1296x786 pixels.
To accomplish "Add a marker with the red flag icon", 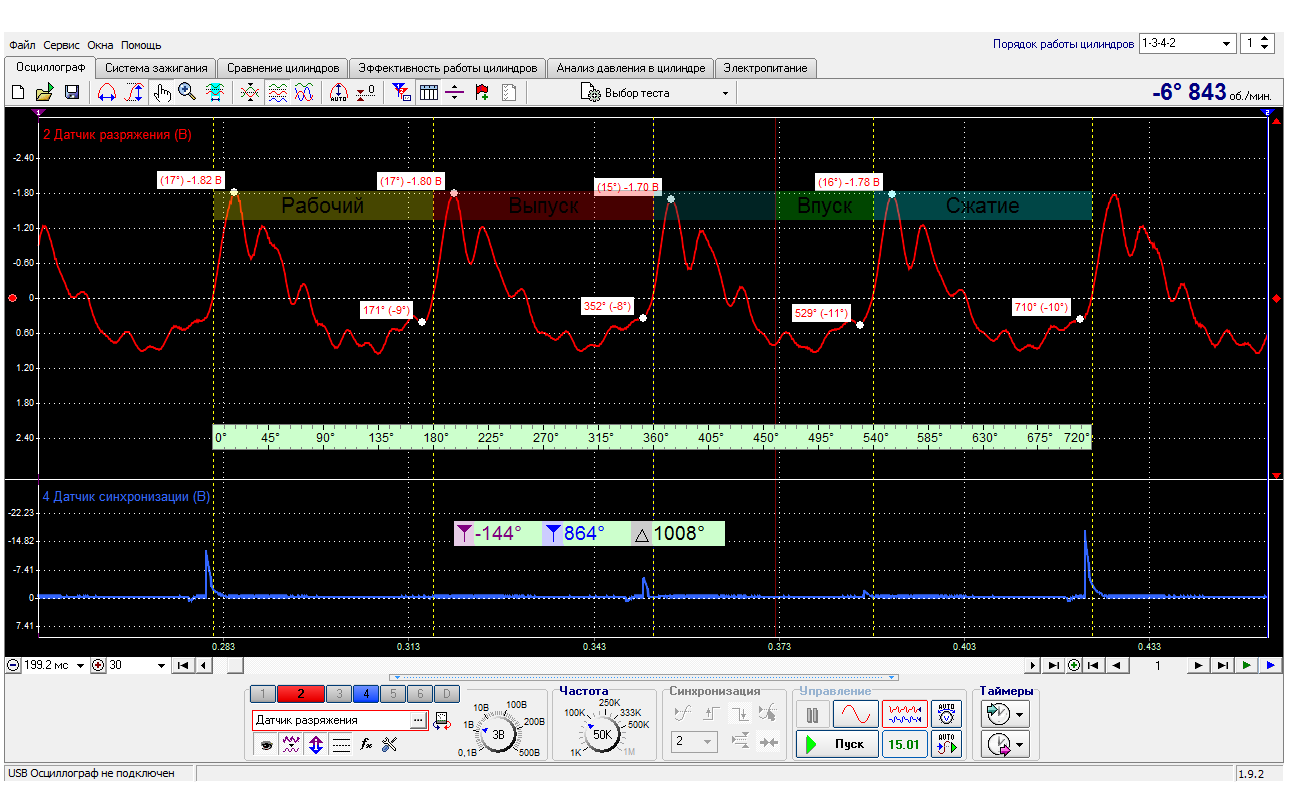I will 483,92.
